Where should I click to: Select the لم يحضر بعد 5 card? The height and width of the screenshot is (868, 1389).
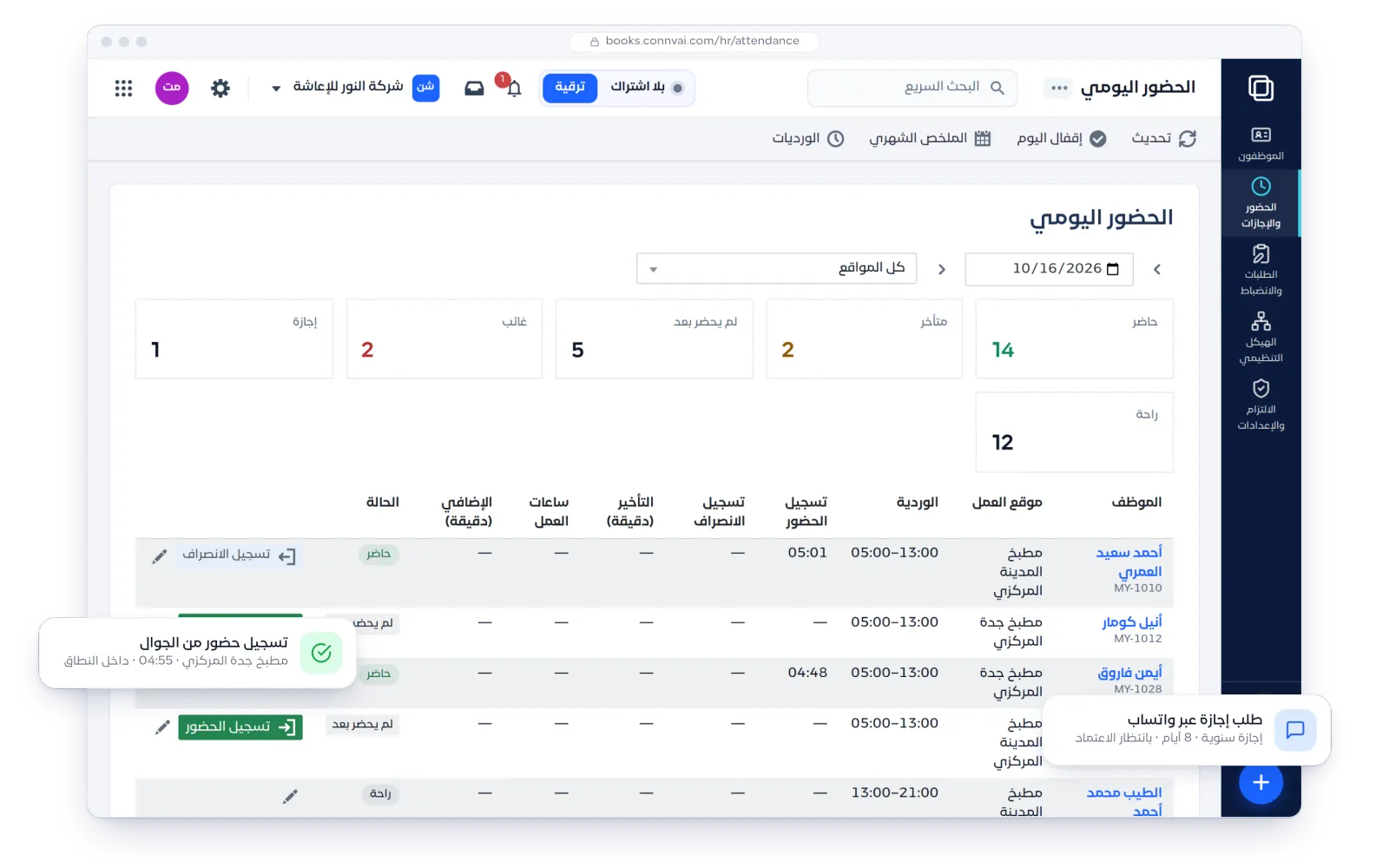654,339
